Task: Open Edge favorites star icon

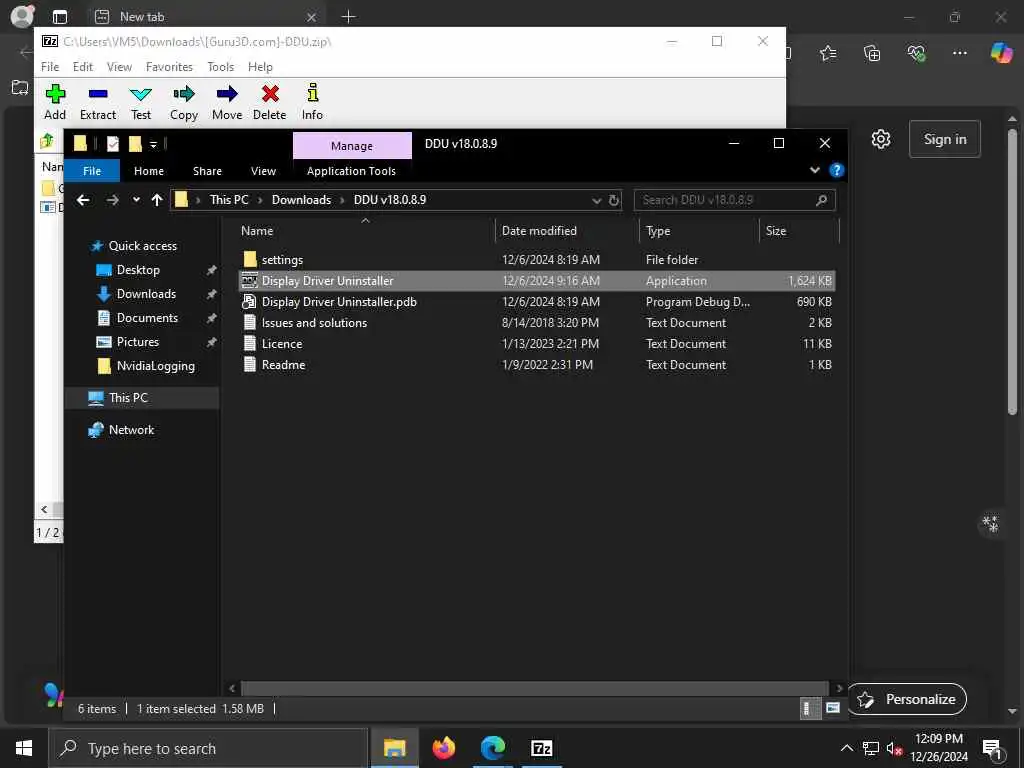Action: tap(828, 53)
